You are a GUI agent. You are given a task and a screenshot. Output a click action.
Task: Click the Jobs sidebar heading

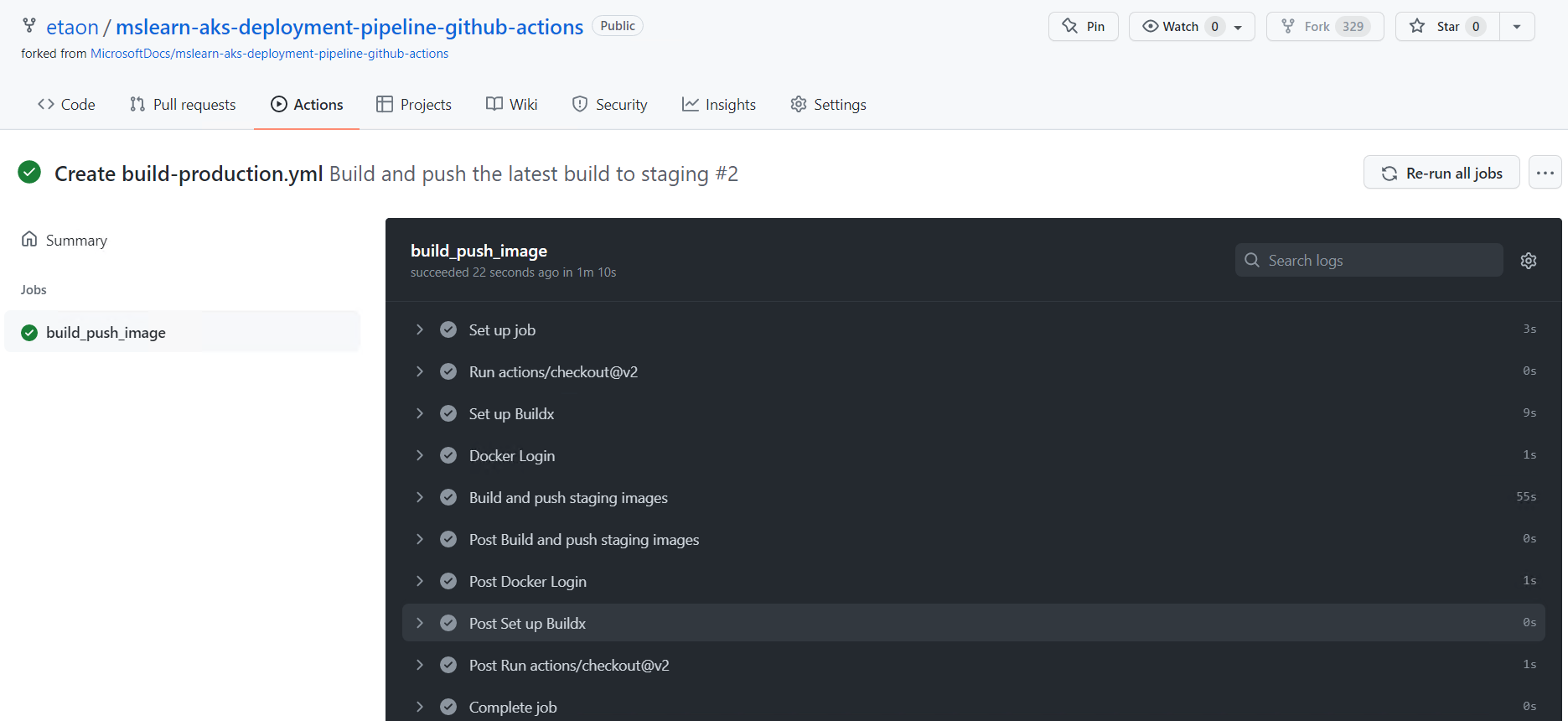[34, 290]
